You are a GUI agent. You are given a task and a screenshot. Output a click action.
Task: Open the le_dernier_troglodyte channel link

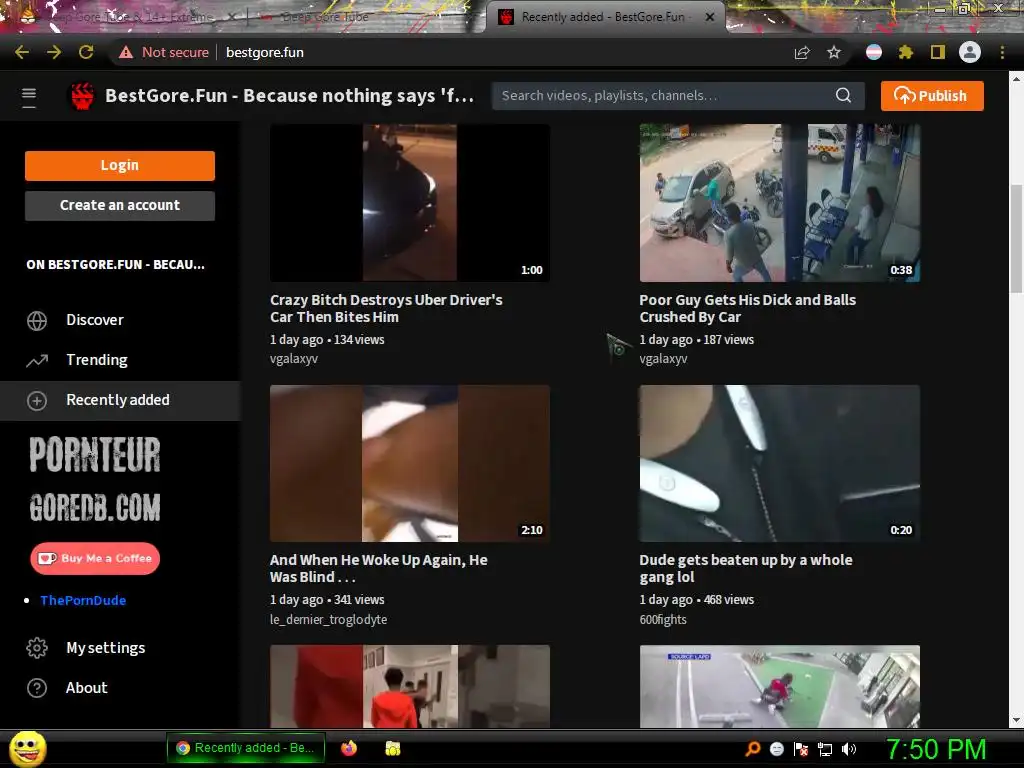328,619
